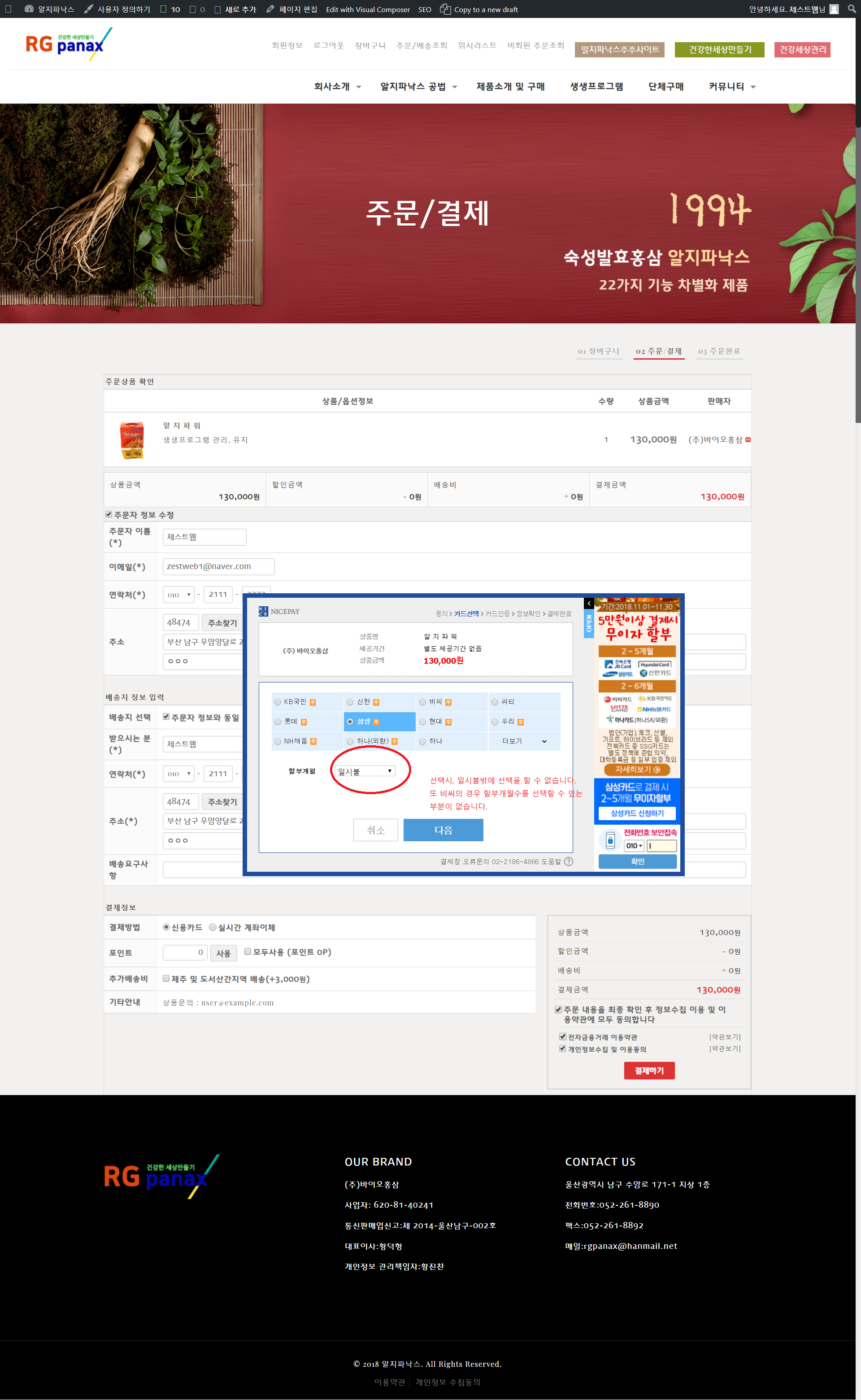Click the 무 badge next to 롯데

(x=304, y=722)
